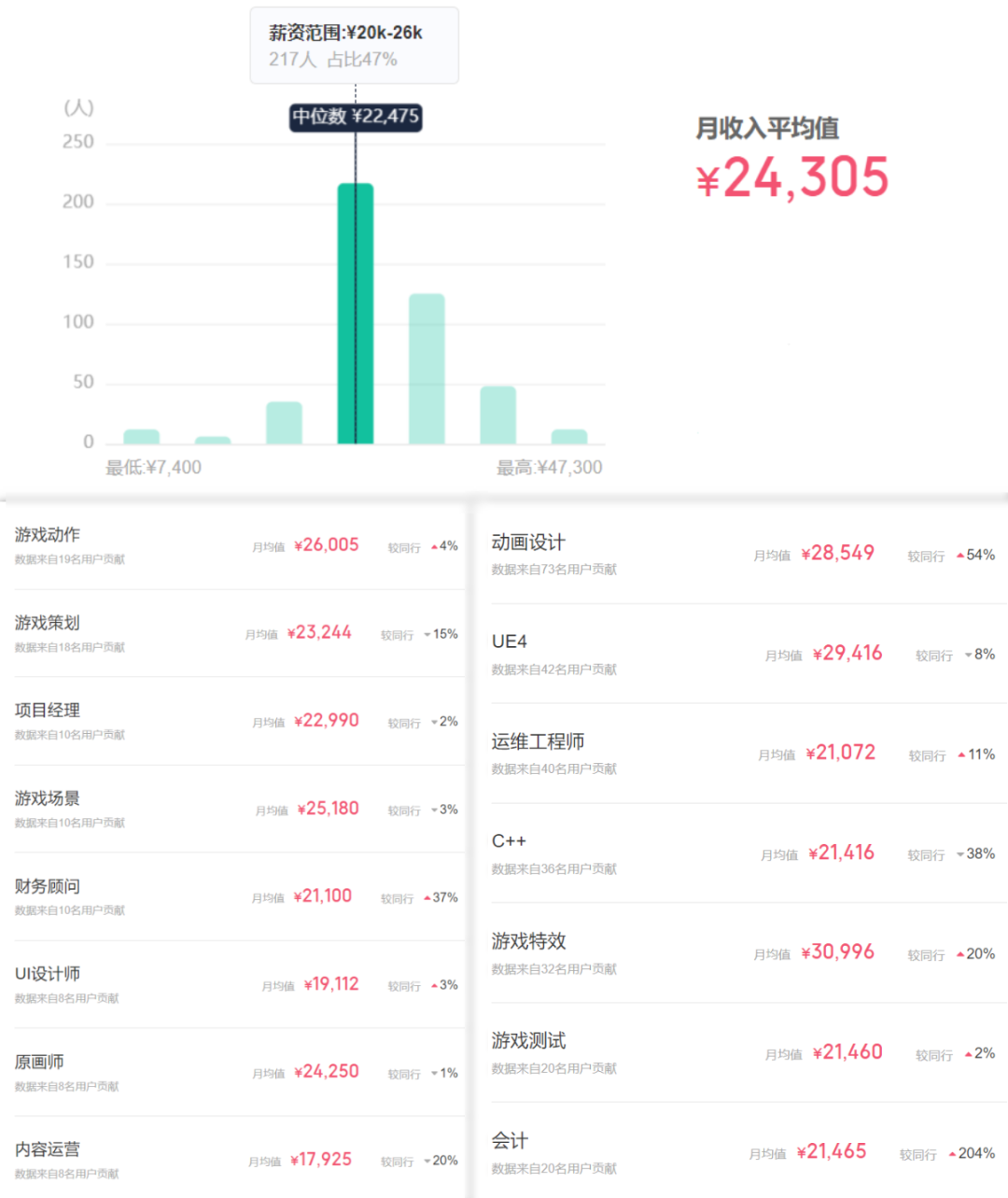Click the down arrow next to UE4 8%
This screenshot has height=1198, width=1008.
pos(968,655)
